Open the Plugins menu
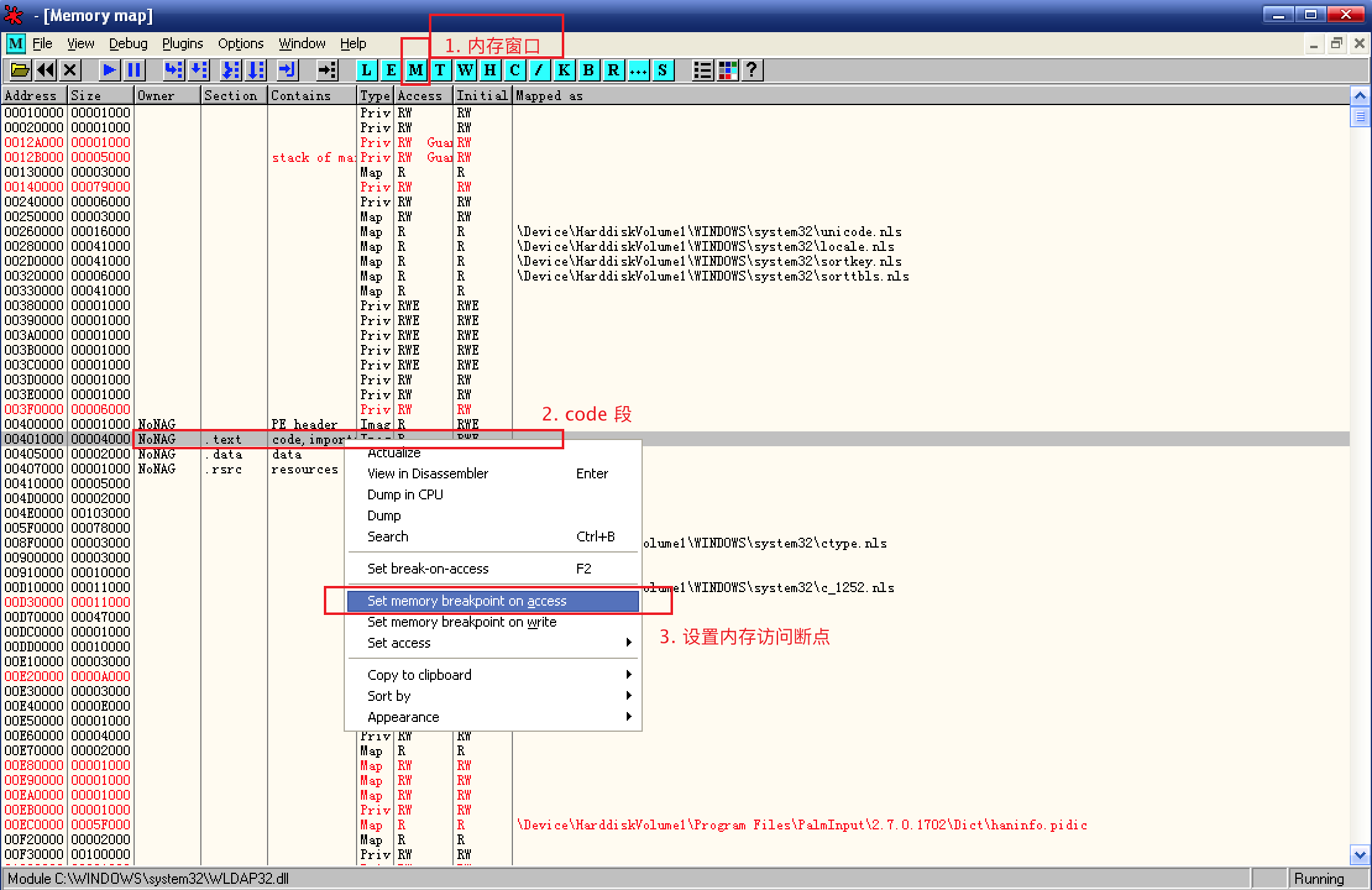The height and width of the screenshot is (890, 1372). pos(182,44)
